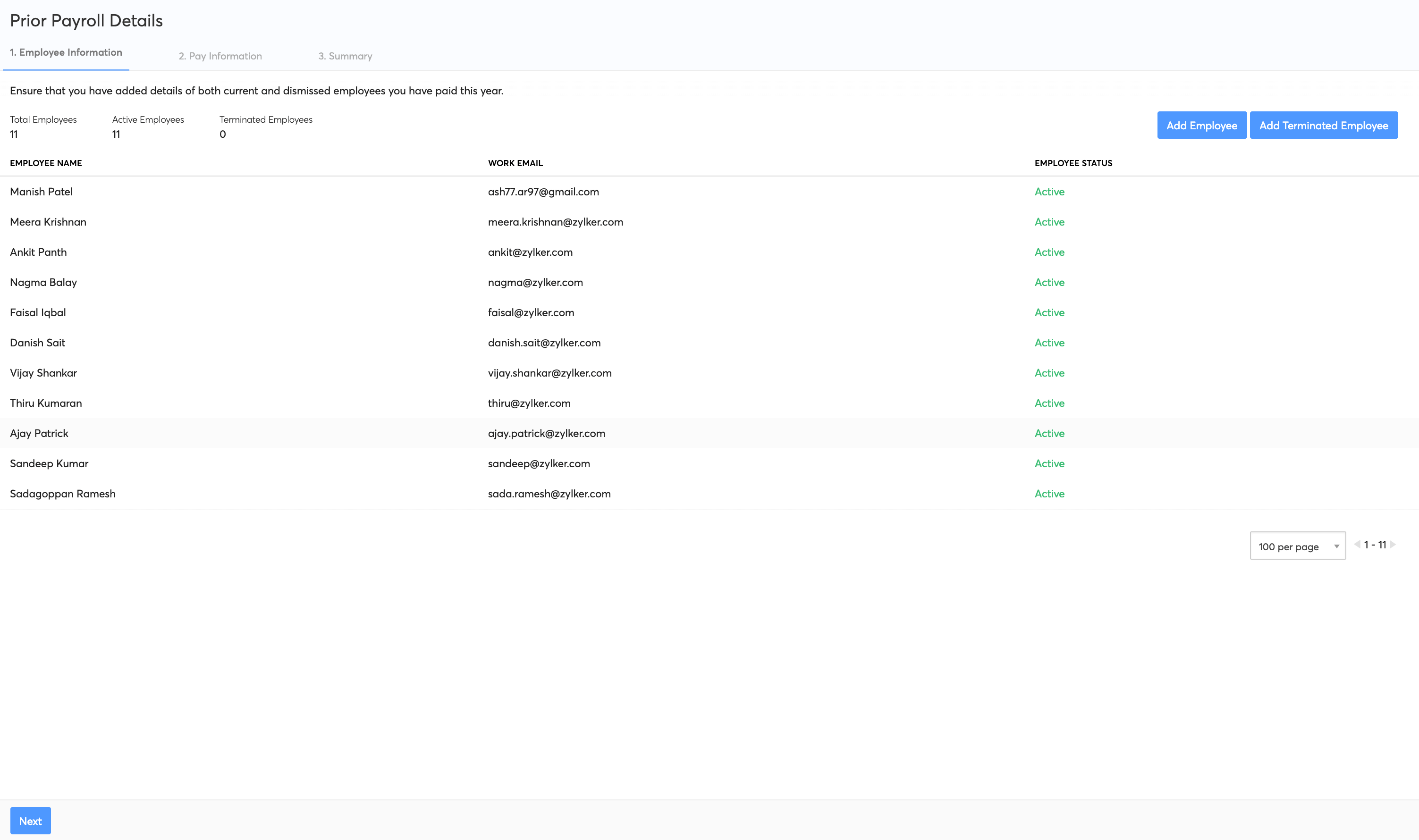Click the Ajay Patrick row
The image size is (1419, 840).
click(x=39, y=434)
